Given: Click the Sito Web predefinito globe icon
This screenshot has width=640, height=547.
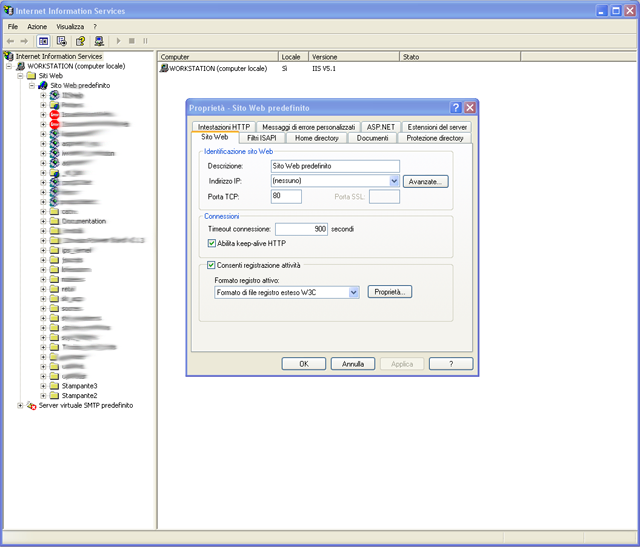Looking at the screenshot, I should click(43, 85).
